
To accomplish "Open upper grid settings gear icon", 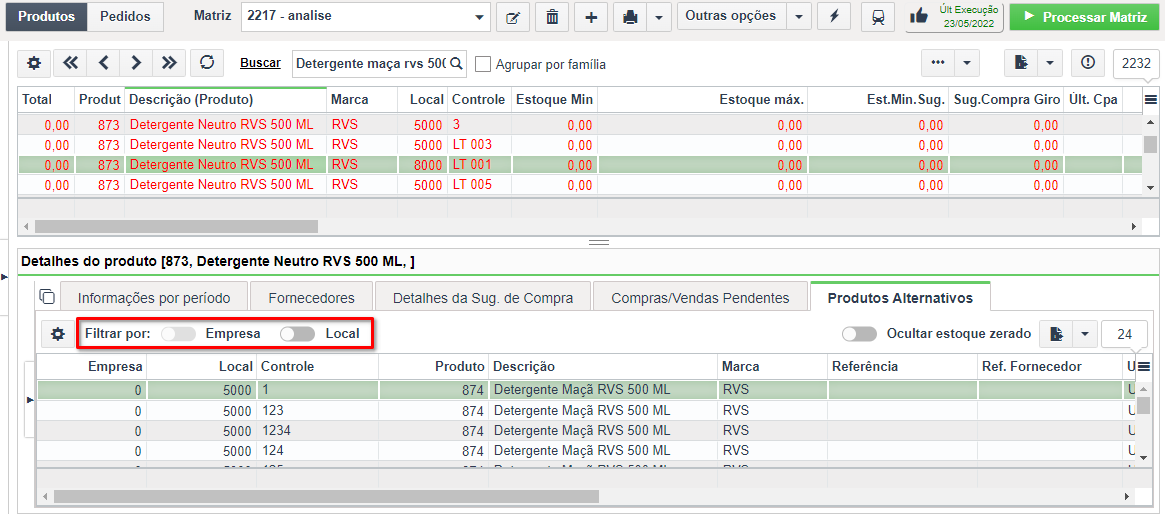I will click(x=34, y=64).
